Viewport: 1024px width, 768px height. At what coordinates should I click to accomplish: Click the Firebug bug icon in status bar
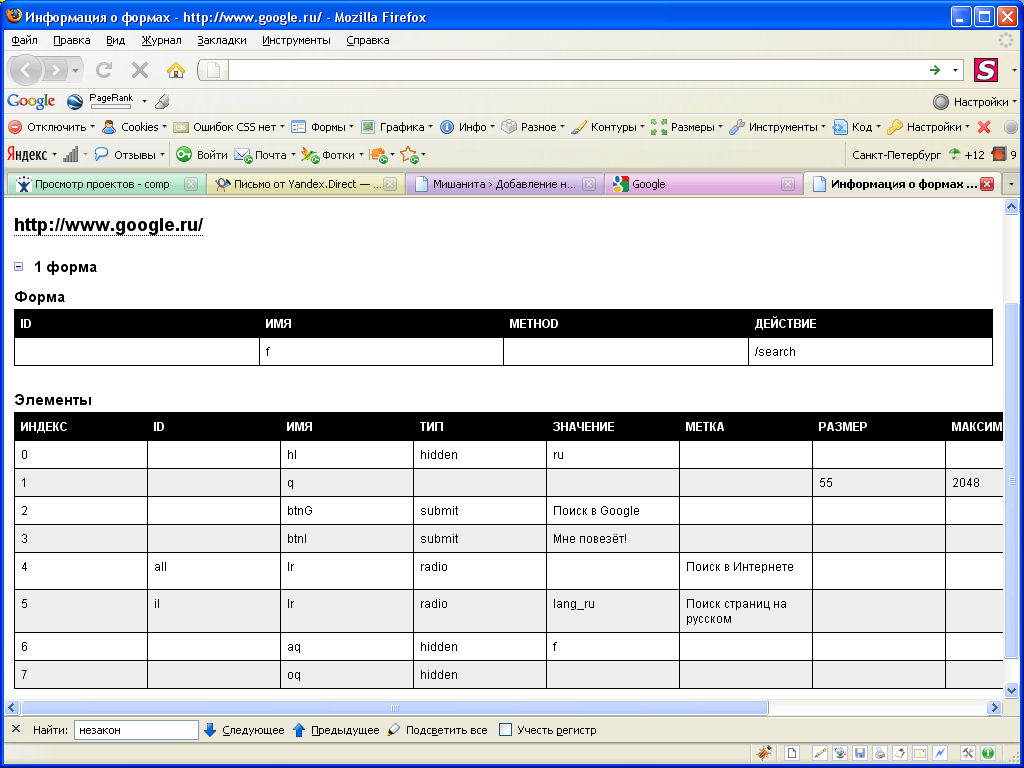[x=763, y=753]
